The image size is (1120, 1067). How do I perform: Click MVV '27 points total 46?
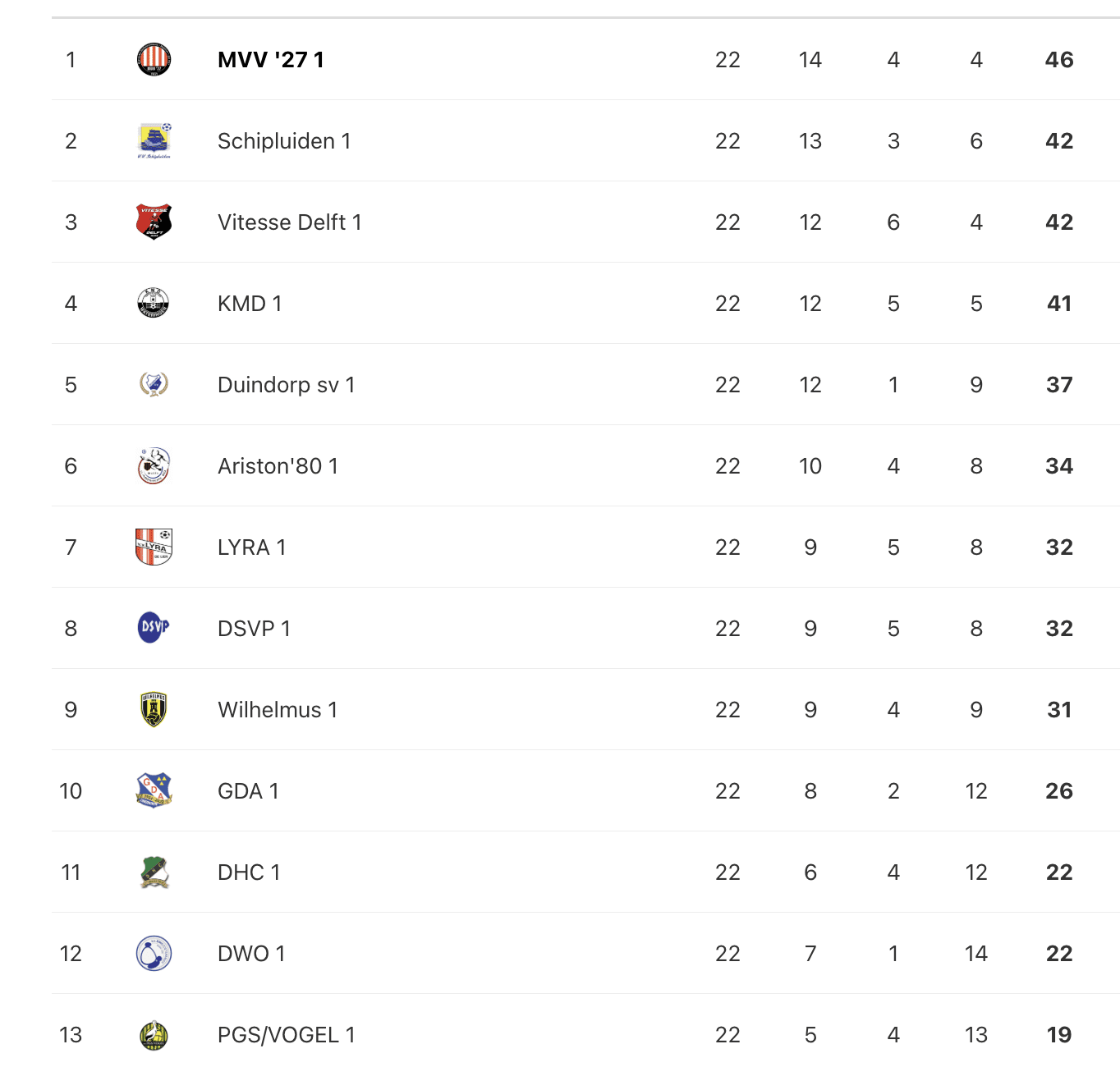pyautogui.click(x=1059, y=60)
